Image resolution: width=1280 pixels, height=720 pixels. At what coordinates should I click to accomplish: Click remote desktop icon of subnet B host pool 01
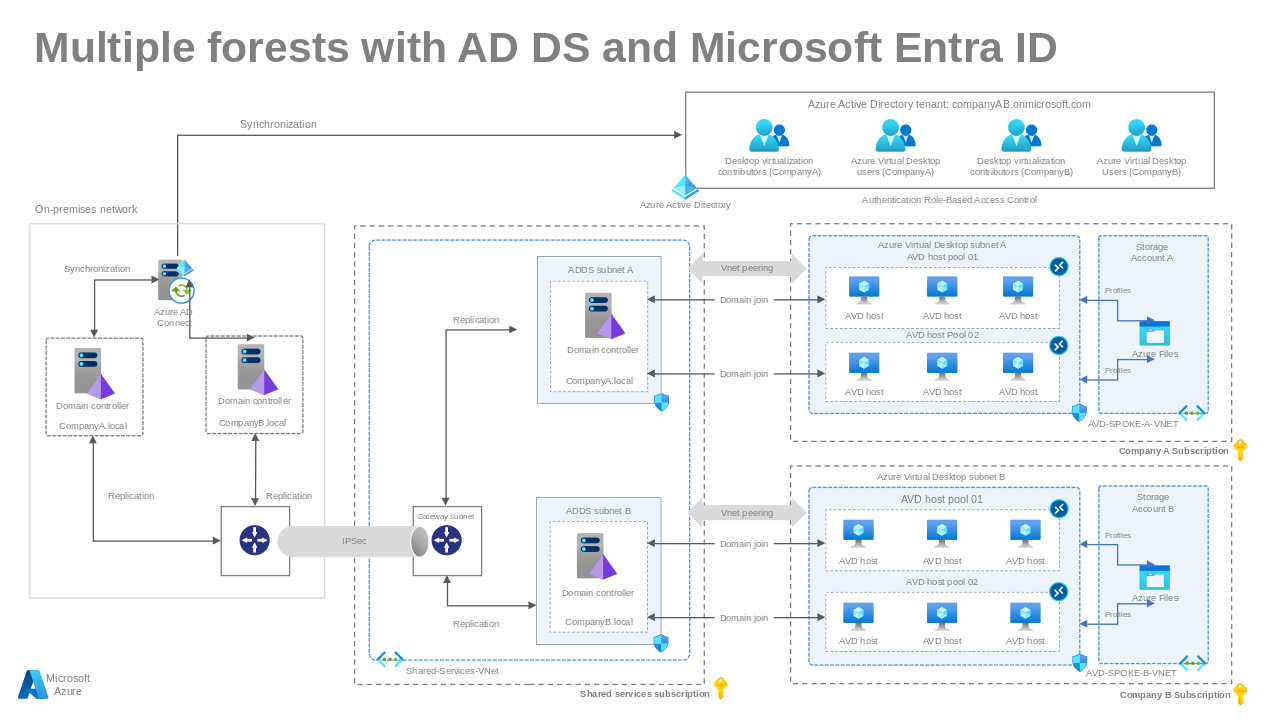1059,509
